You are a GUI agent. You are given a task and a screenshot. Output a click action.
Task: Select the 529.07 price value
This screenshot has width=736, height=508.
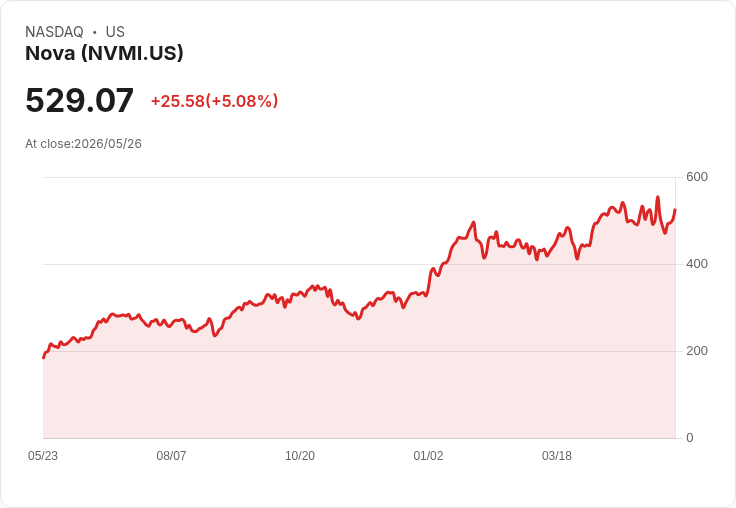(79, 100)
